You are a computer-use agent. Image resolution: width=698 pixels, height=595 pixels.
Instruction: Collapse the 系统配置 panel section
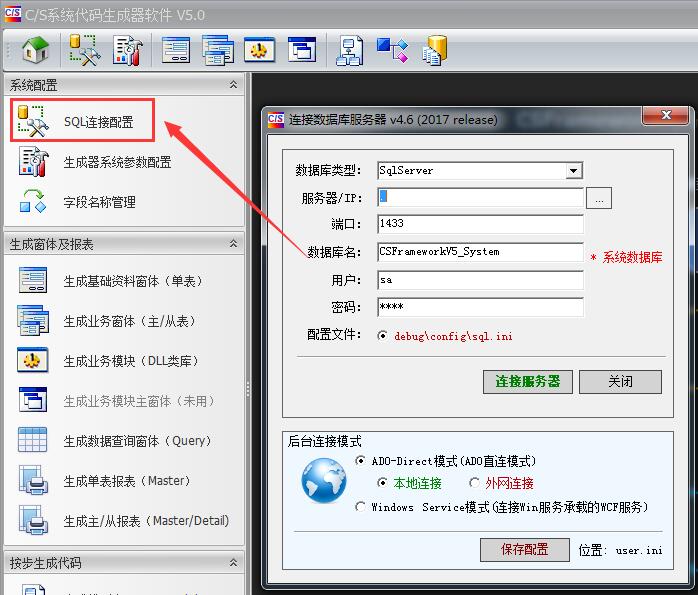pos(234,85)
